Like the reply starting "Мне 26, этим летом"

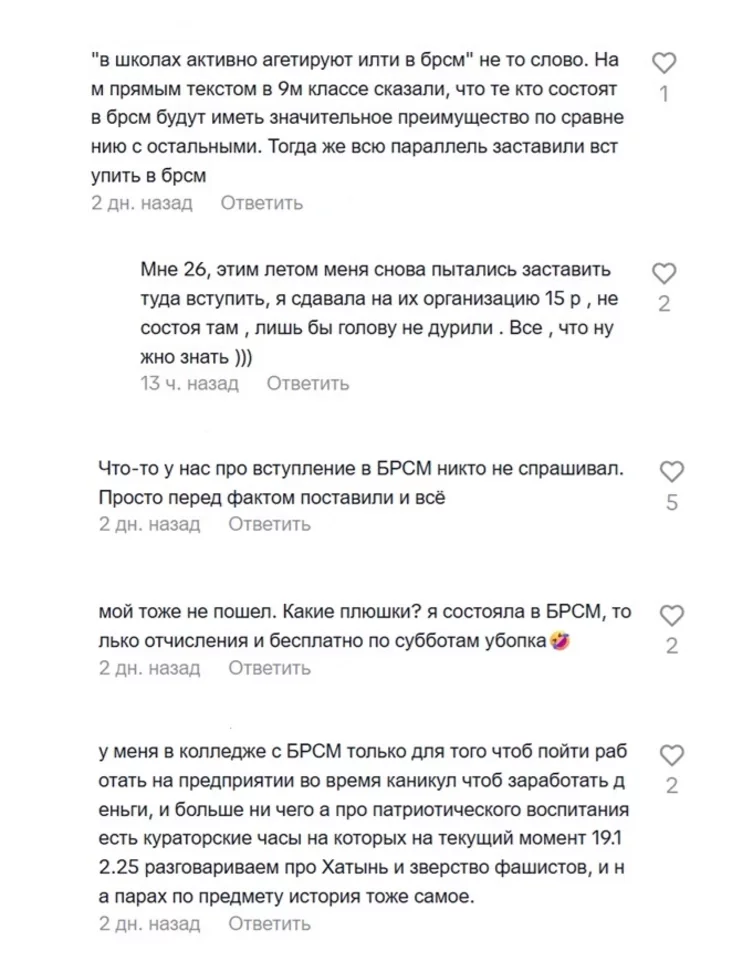pos(664,273)
